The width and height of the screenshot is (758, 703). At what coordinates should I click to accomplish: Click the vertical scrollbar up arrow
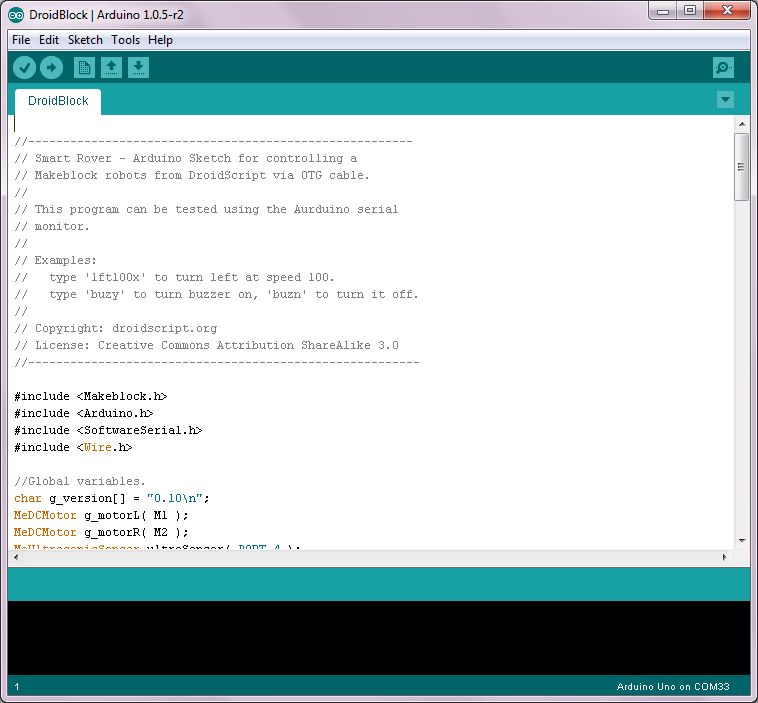(x=742, y=124)
